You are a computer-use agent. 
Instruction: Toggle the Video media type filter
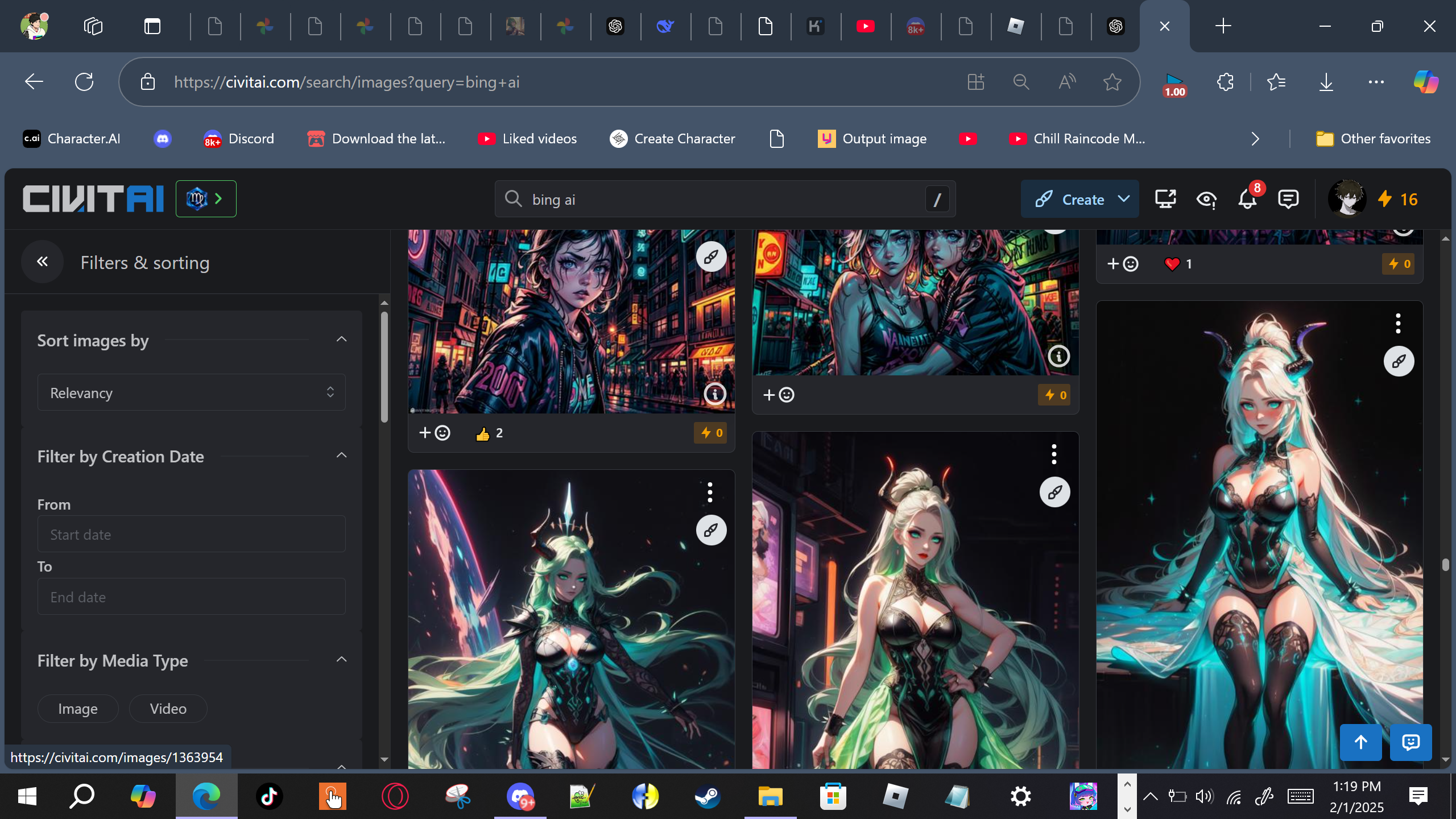point(168,709)
